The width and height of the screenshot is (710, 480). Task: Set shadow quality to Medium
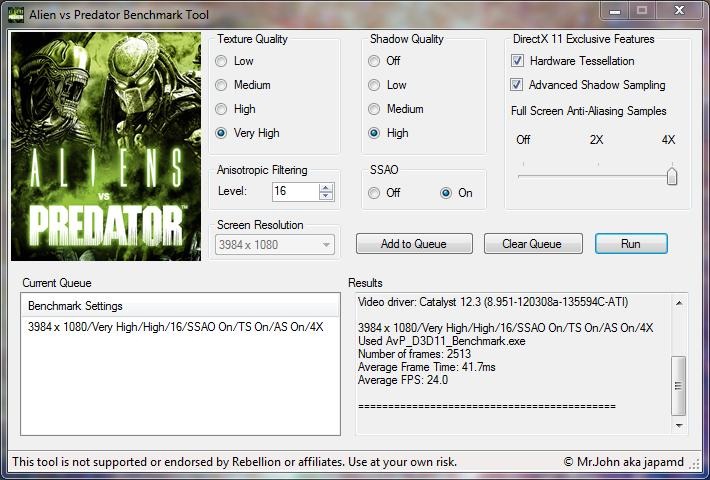pyautogui.click(x=375, y=109)
